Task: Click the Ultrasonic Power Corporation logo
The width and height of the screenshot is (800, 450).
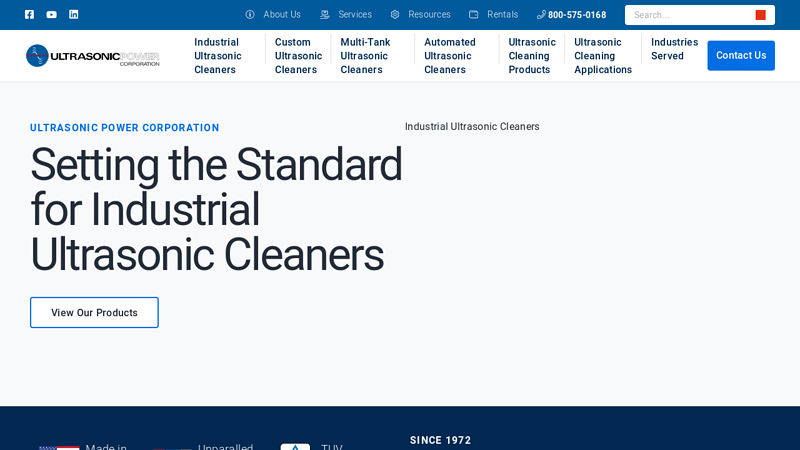Action: click(x=93, y=56)
